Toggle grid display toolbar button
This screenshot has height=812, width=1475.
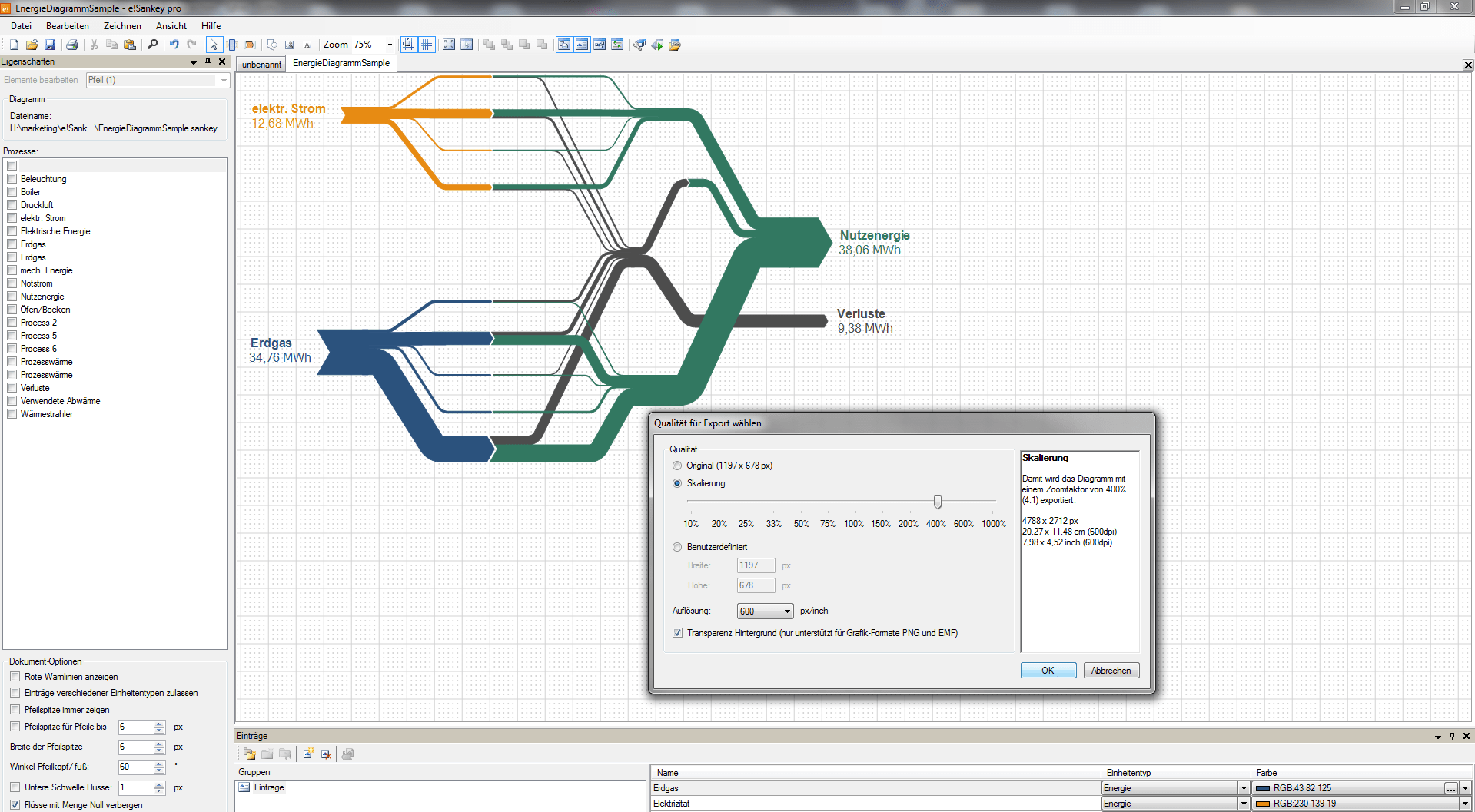[x=427, y=45]
